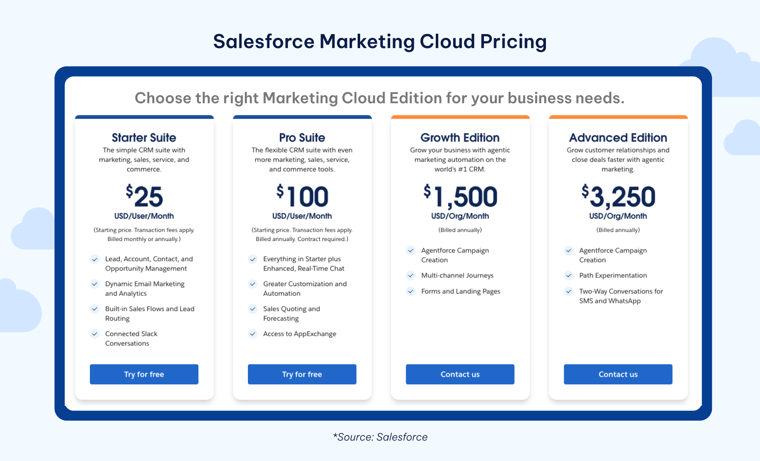Click Growth Edition description about agentic marketing automation
760x461 pixels.
tap(460, 159)
